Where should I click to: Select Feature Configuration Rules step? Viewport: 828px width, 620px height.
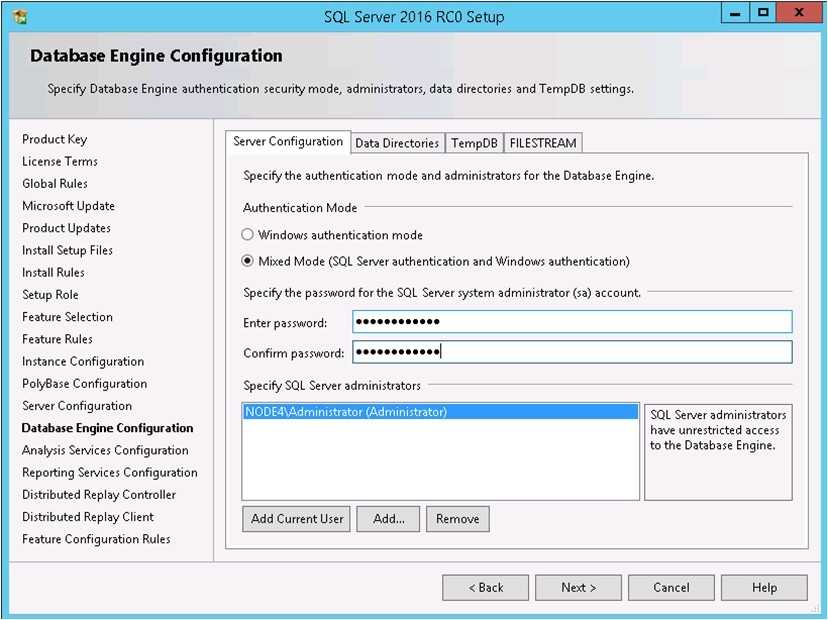tap(96, 539)
